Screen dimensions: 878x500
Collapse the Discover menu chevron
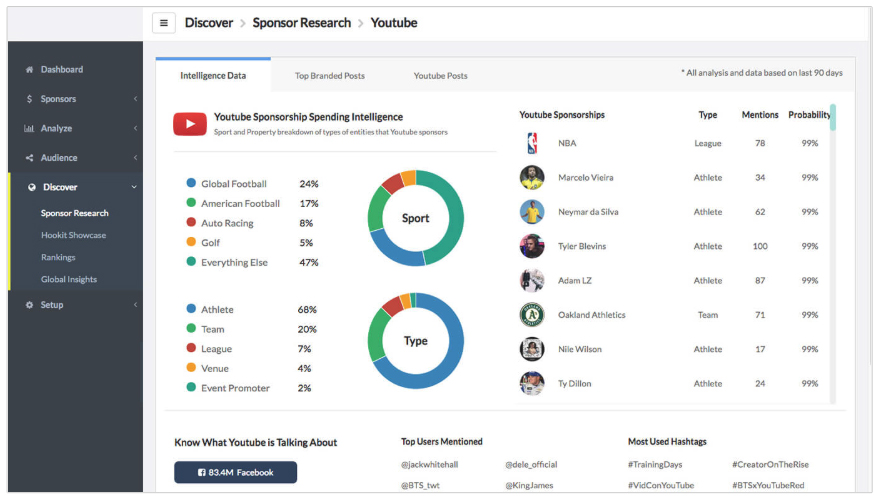[134, 187]
